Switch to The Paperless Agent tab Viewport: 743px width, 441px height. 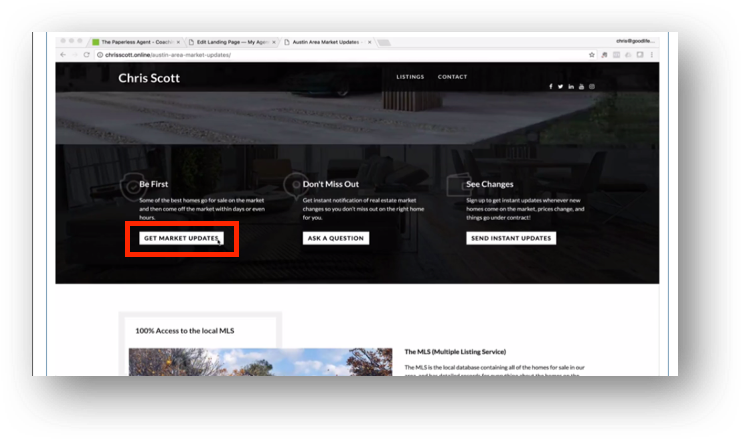pyautogui.click(x=136, y=42)
